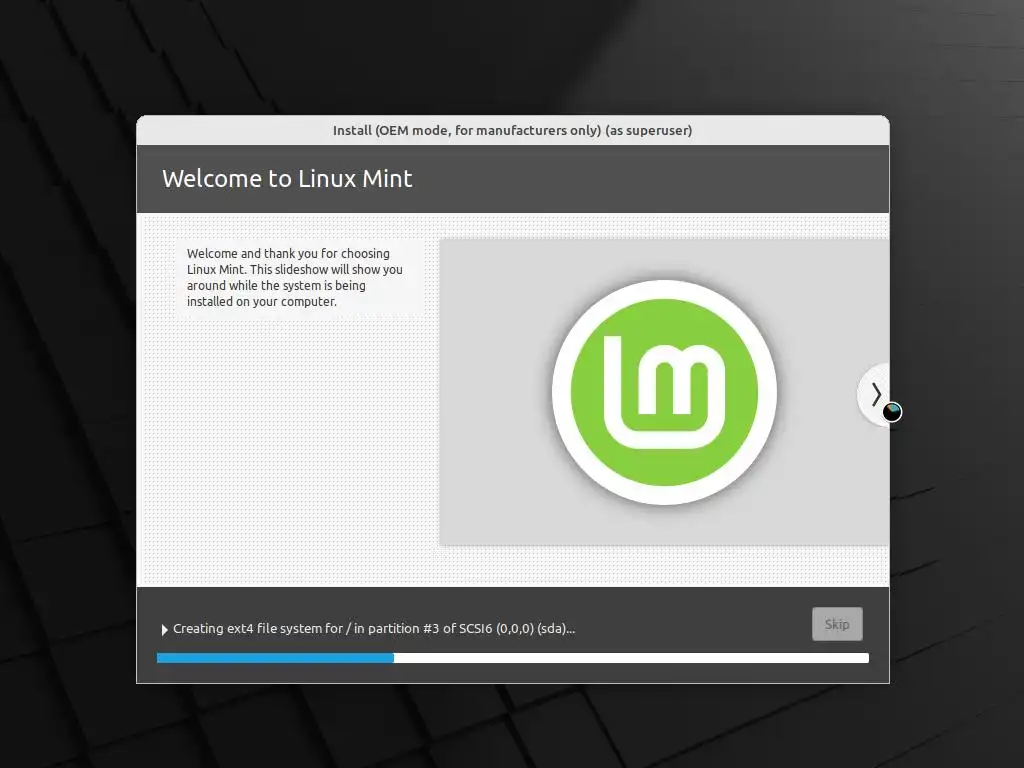The image size is (1024, 768).
Task: Click the welcome slideshow paragraph text
Action: [295, 278]
